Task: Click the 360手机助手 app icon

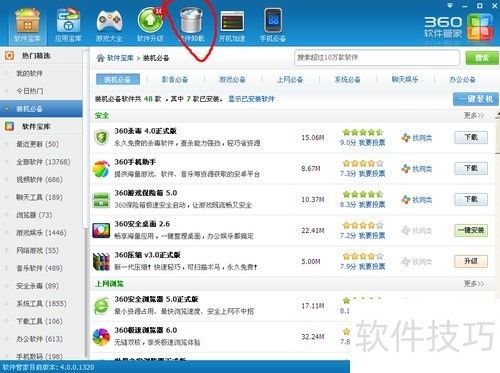Action: point(101,168)
